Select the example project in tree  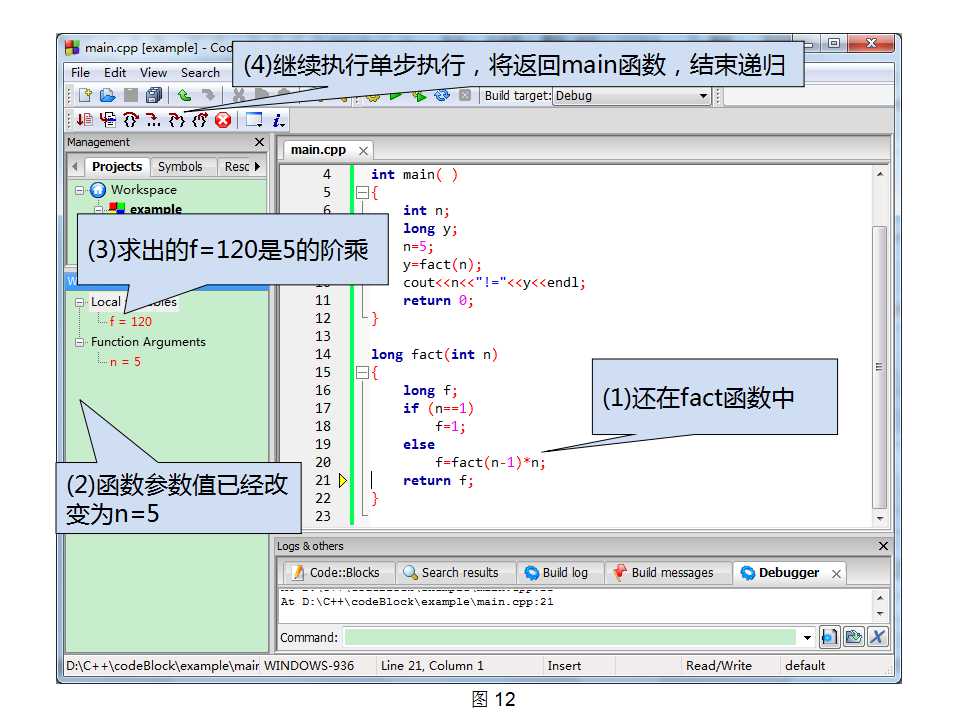(x=156, y=209)
